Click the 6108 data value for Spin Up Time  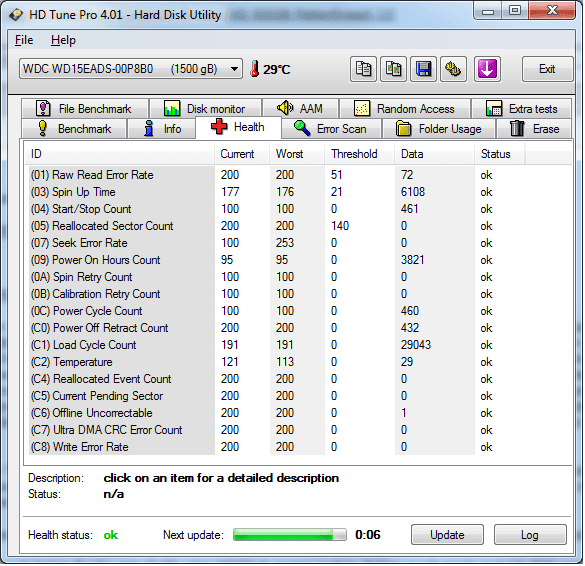point(413,192)
